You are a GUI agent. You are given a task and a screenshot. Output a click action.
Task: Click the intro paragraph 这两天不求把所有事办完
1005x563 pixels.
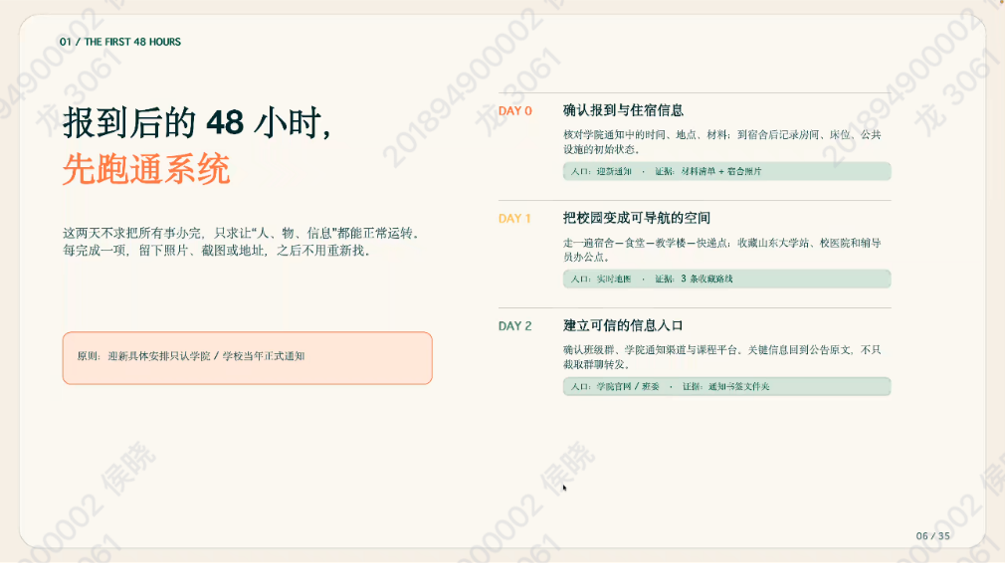click(242, 242)
